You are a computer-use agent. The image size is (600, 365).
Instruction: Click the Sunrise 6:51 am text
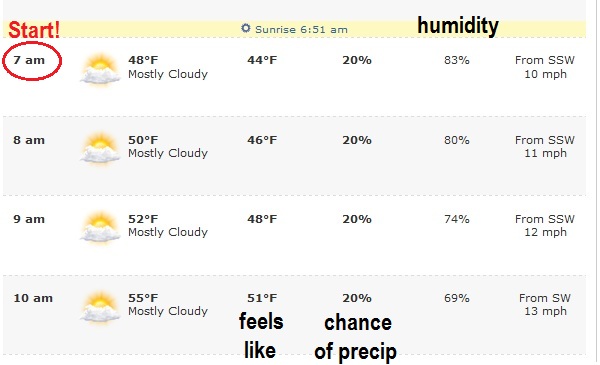301,29
